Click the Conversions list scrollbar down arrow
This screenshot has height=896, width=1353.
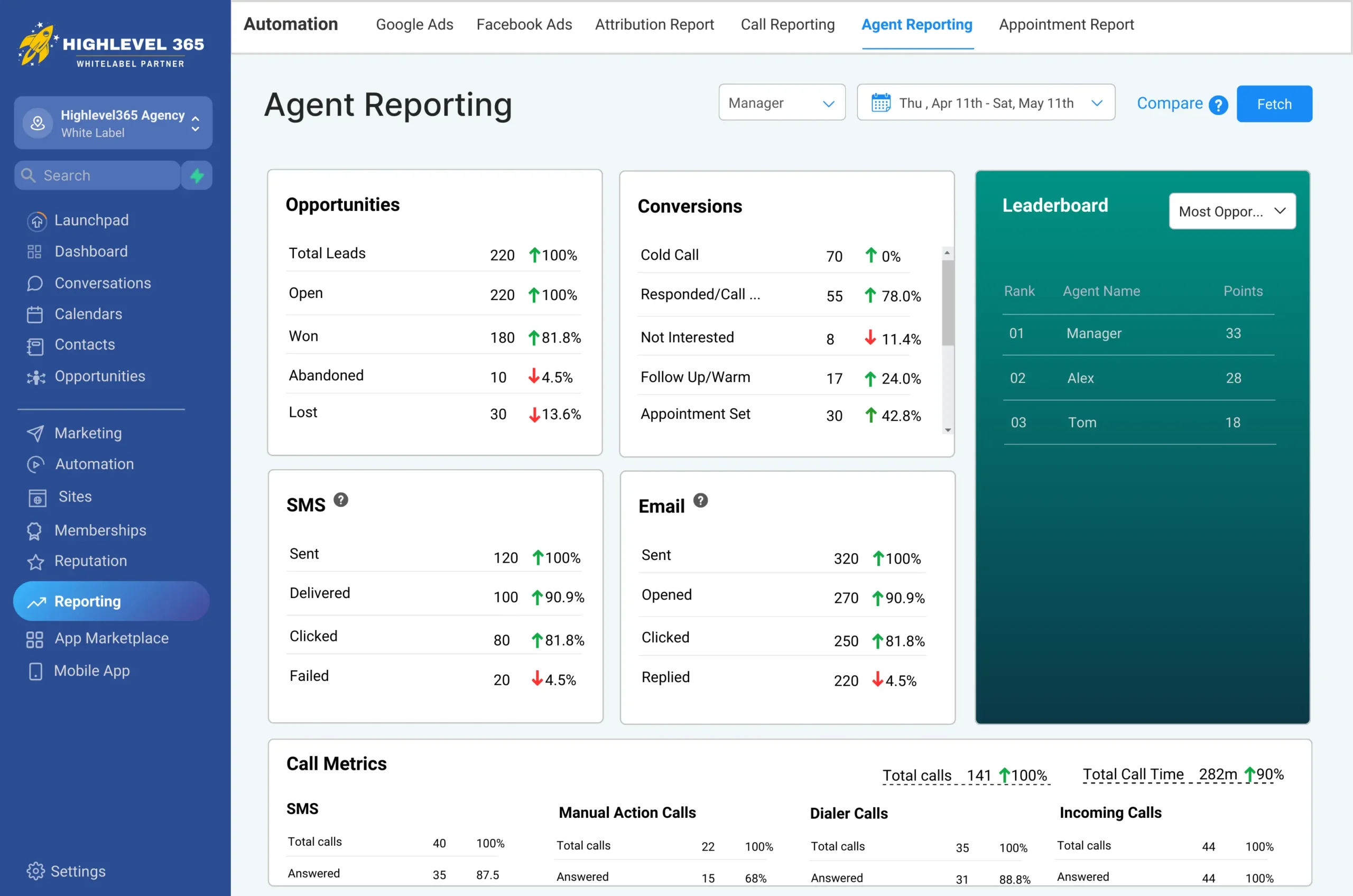[x=948, y=430]
